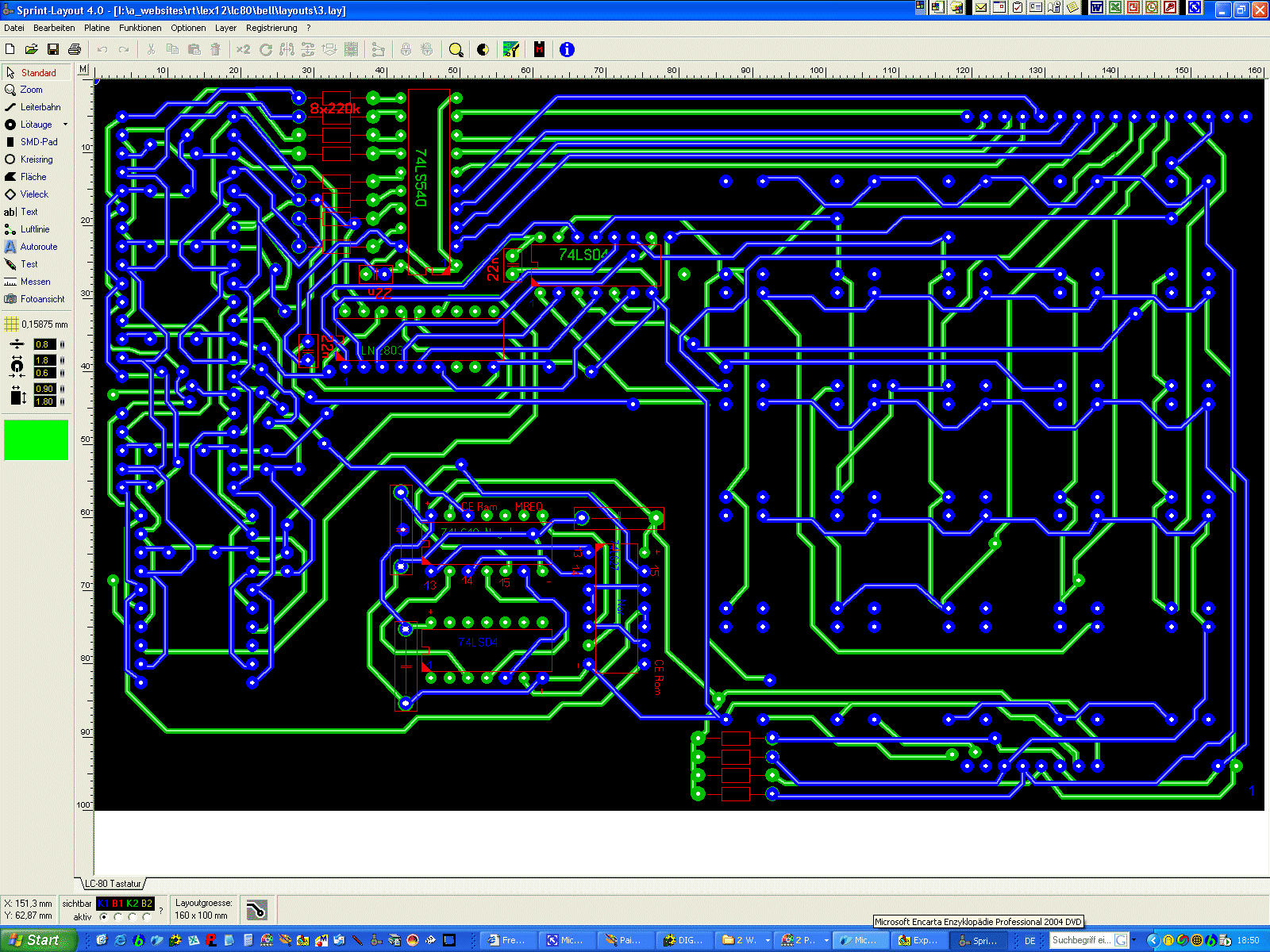Print the board layout
Screen dimensions: 1270x952
(75, 49)
